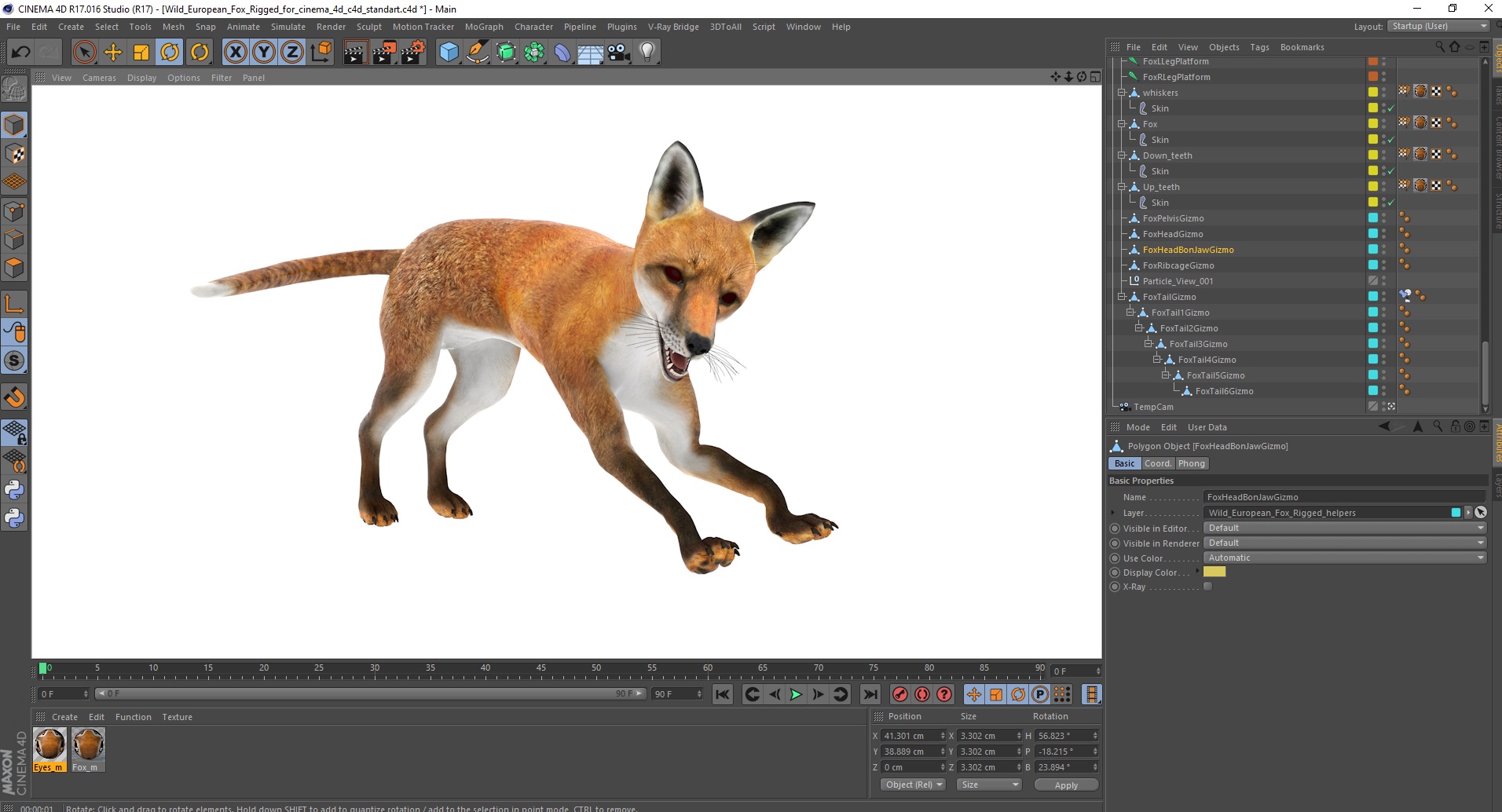Toggle Skin enable checkmark under Fox
1502x812 pixels.
(x=1391, y=140)
